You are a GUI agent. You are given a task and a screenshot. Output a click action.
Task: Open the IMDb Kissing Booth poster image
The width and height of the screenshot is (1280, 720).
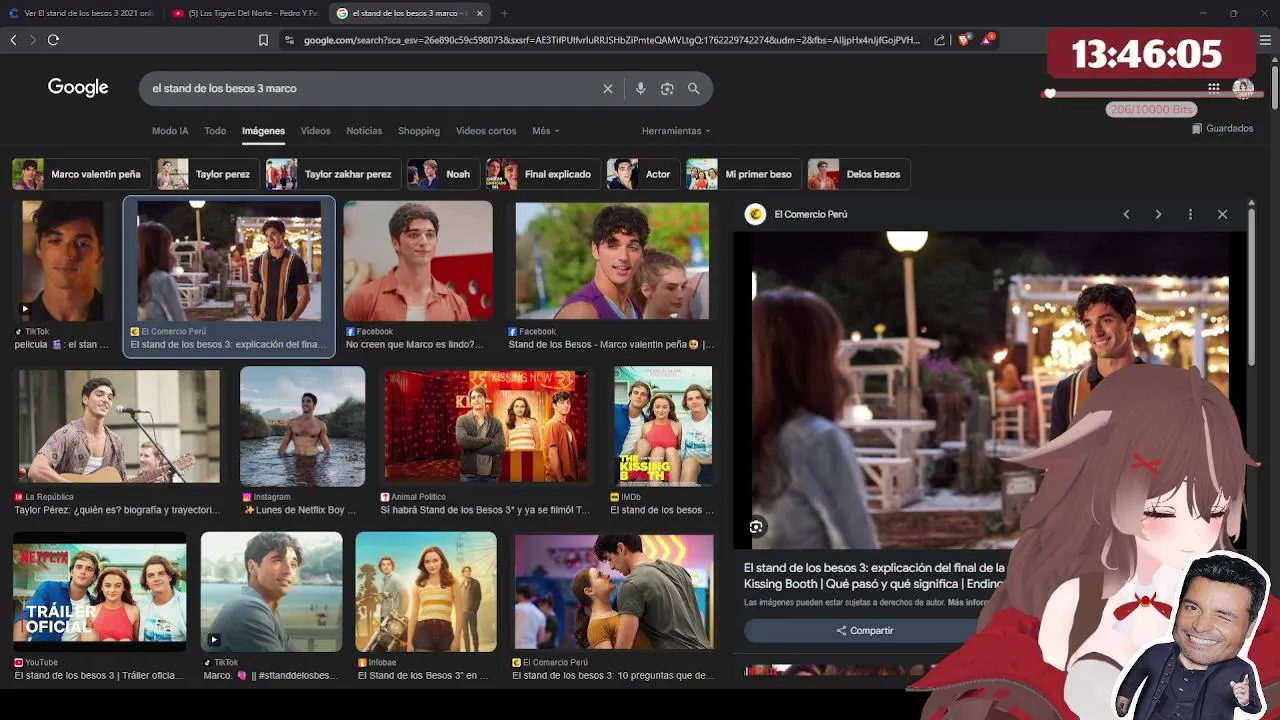[x=663, y=426]
